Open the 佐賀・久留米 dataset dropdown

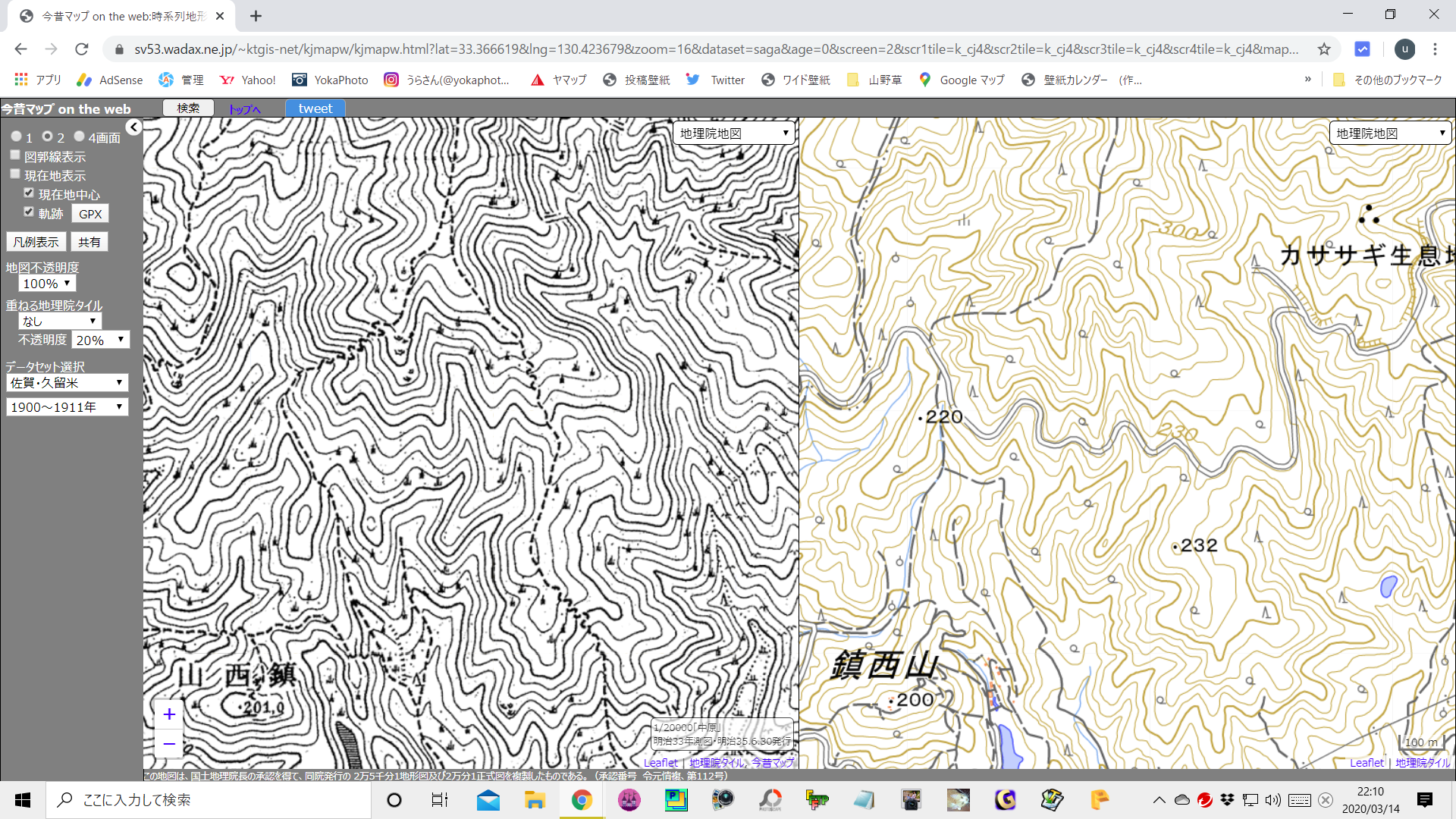click(x=67, y=383)
